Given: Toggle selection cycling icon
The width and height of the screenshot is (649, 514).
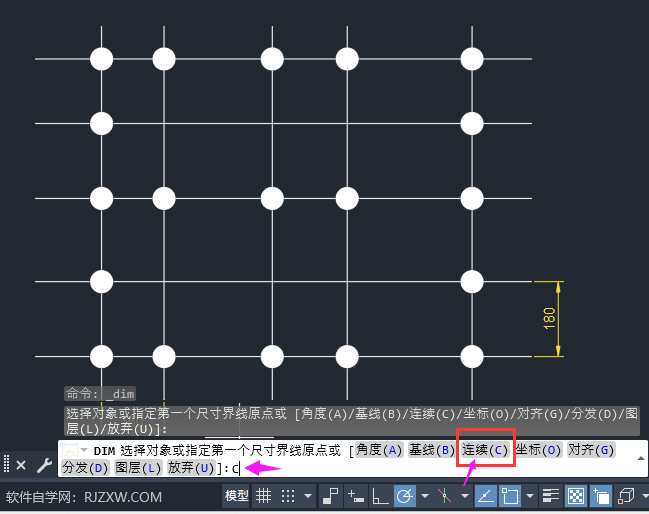Looking at the screenshot, I should click(601, 495).
